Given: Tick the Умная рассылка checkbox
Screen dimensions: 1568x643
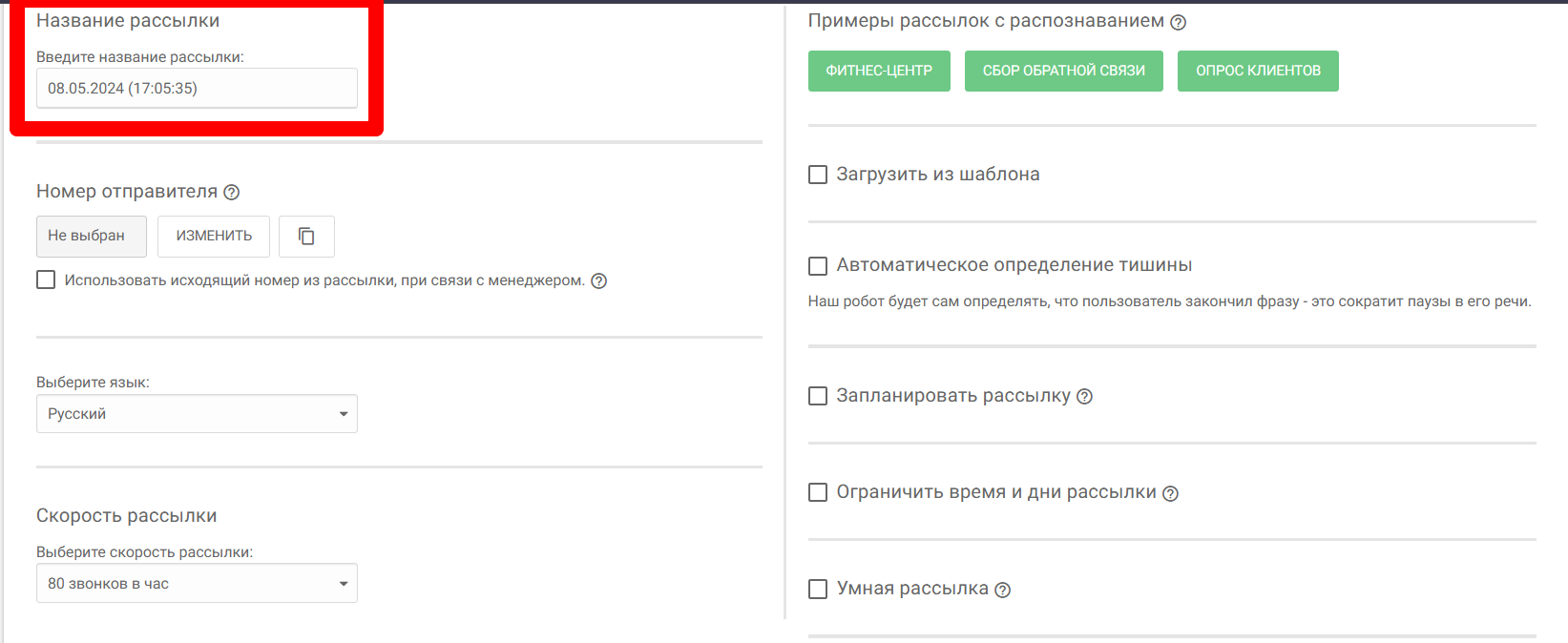Looking at the screenshot, I should coord(818,589).
